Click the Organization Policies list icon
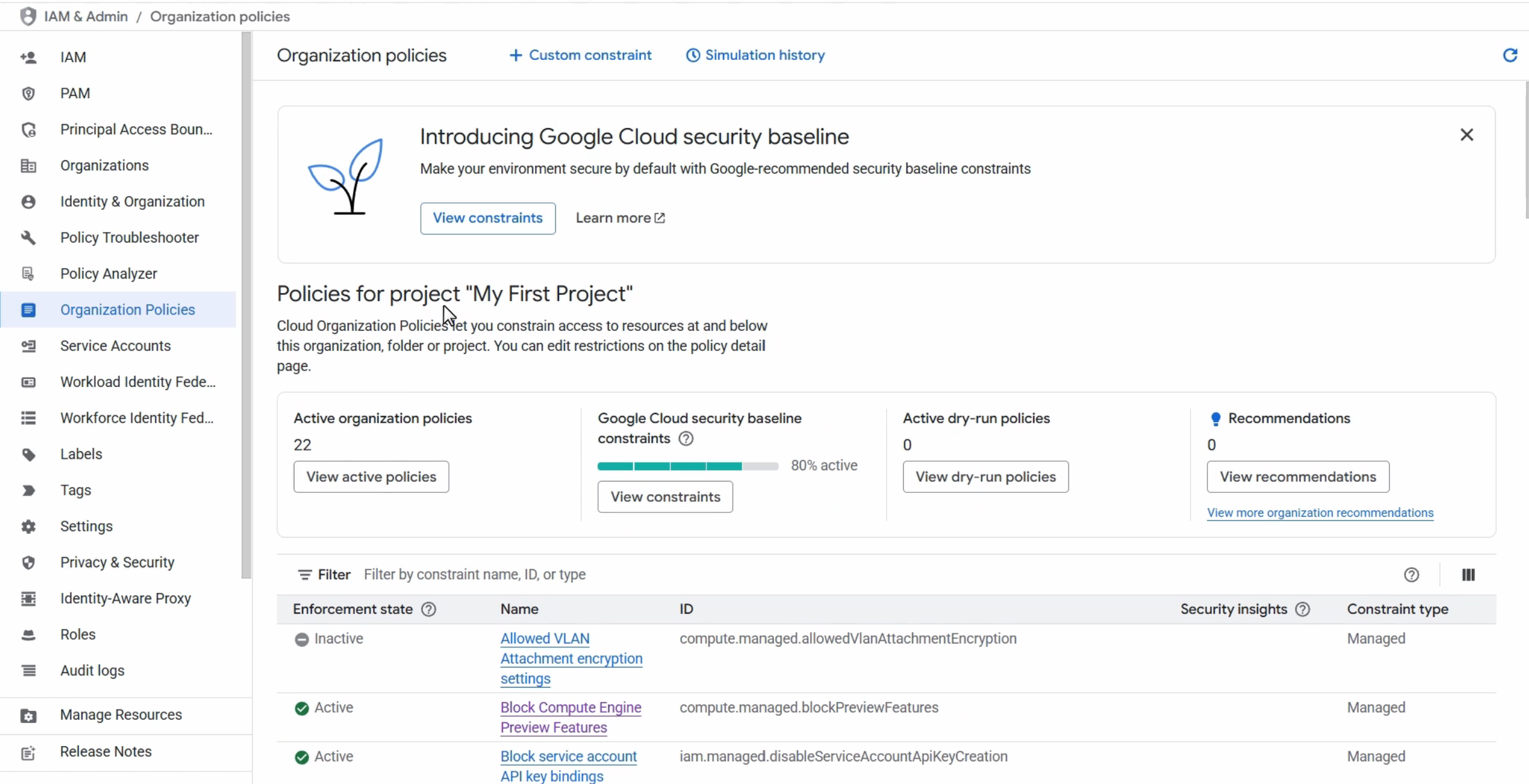 point(28,309)
